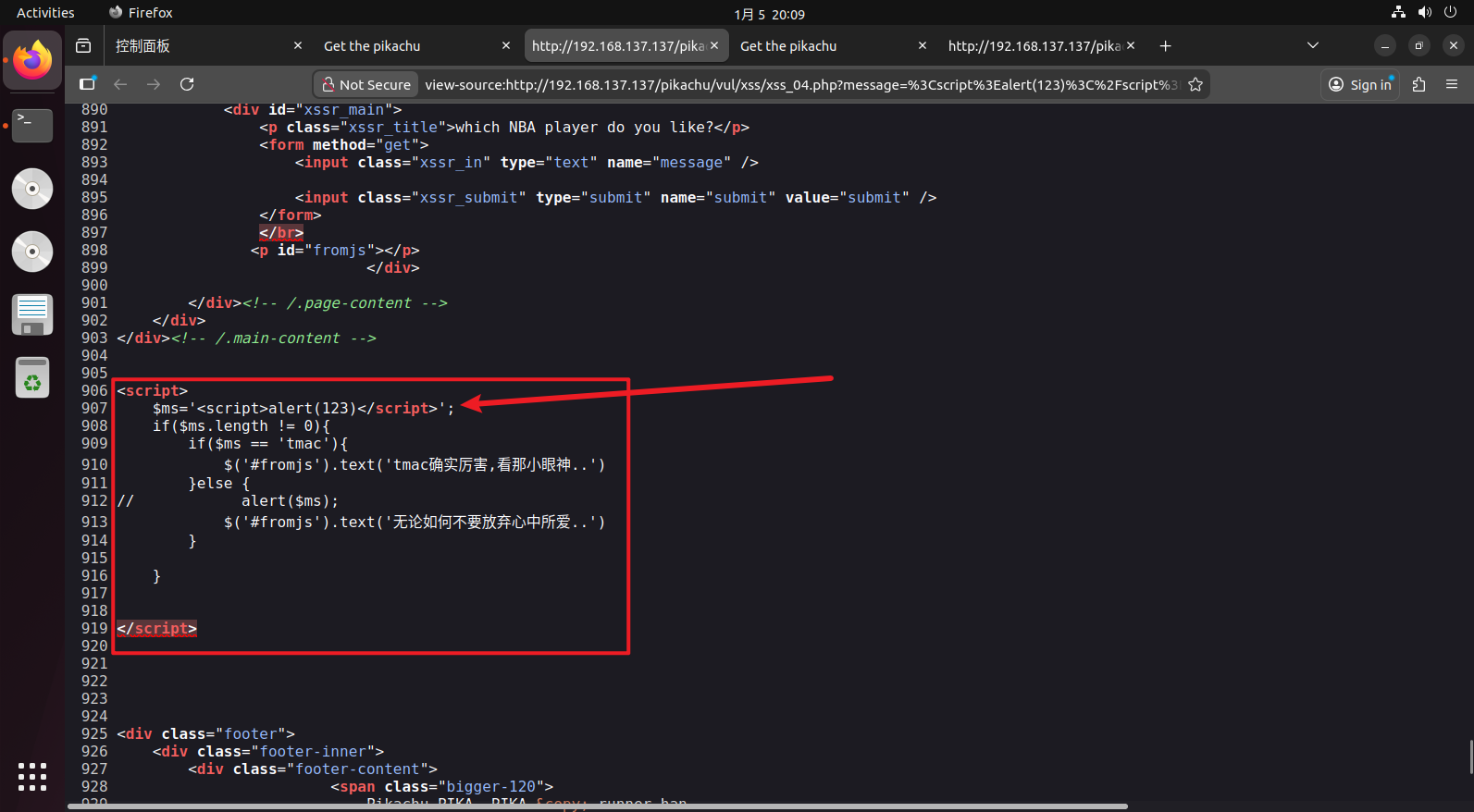Click the 'tmac确实厉害' source line

click(x=415, y=464)
